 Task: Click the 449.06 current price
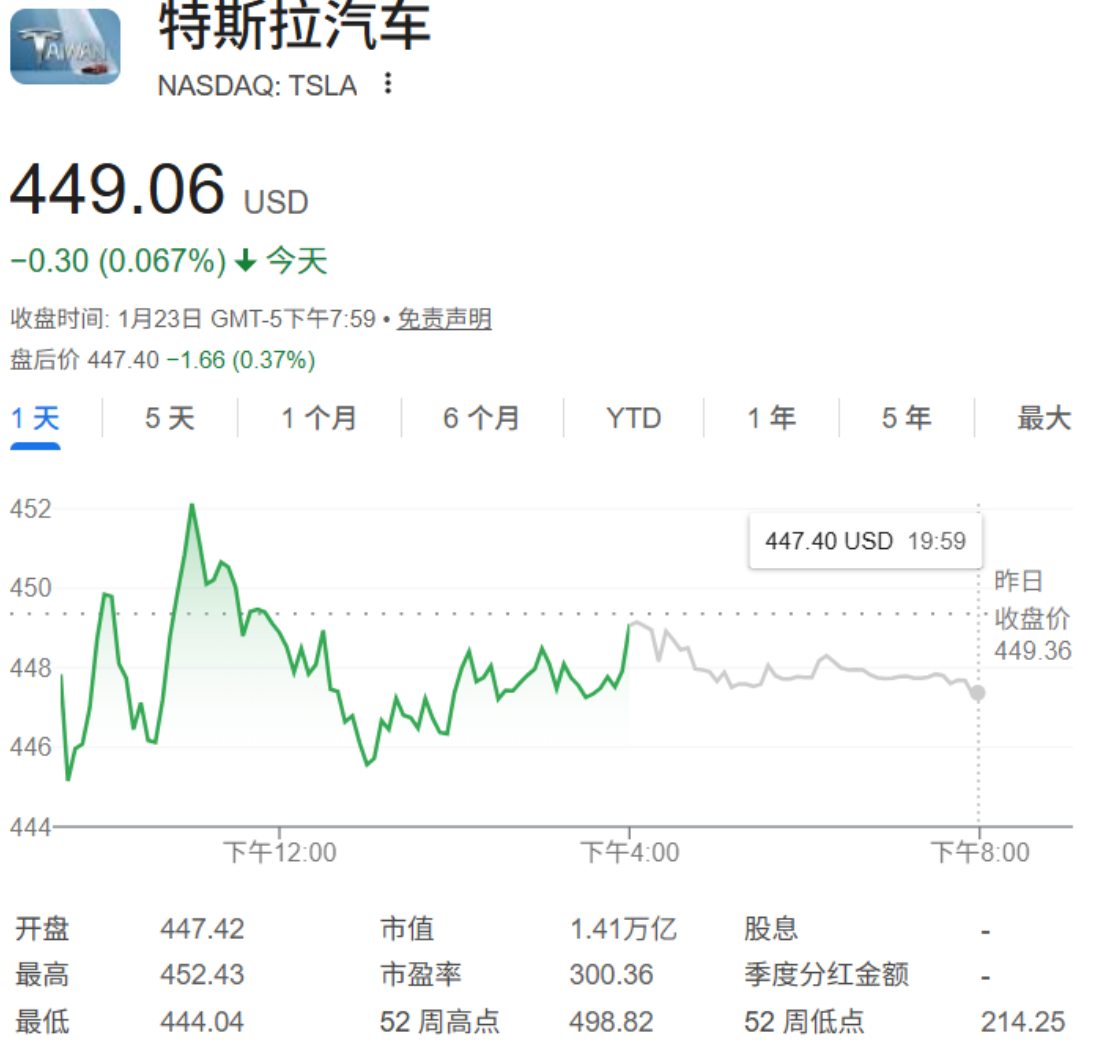point(117,189)
